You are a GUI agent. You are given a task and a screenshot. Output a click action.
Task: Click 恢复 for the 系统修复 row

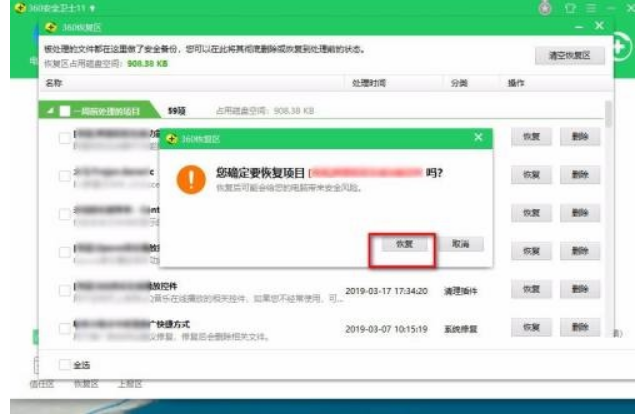531,327
